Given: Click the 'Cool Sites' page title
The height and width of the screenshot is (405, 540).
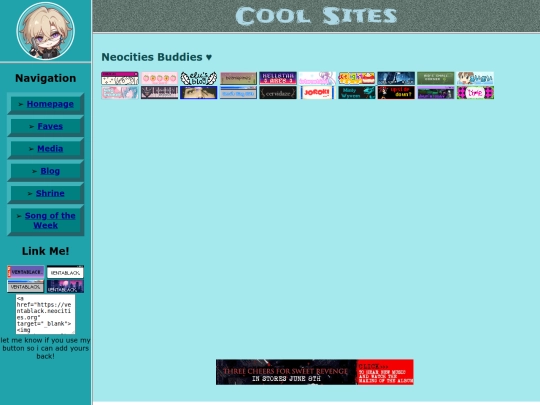Looking at the screenshot, I should pos(316,16).
